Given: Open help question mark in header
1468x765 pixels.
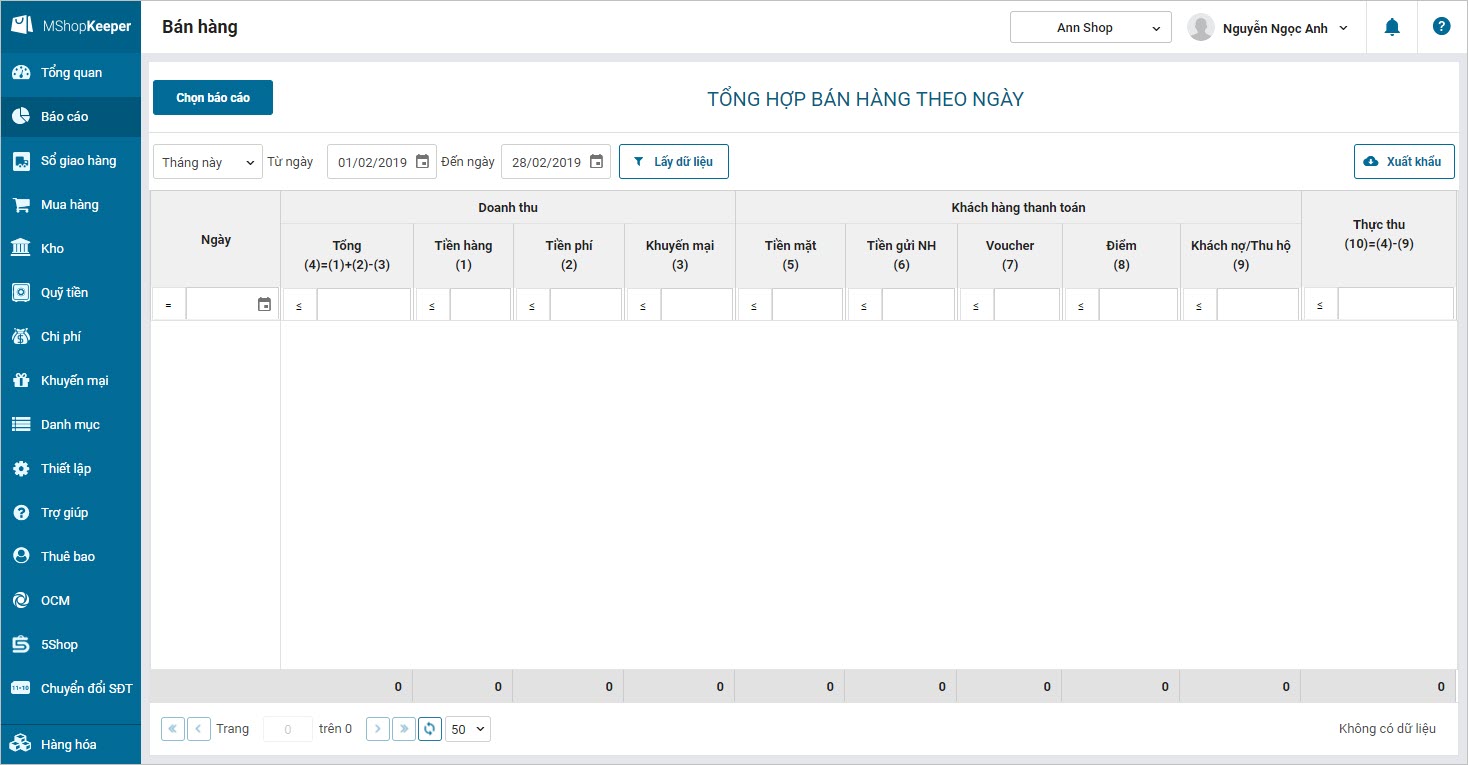Looking at the screenshot, I should (x=1441, y=27).
